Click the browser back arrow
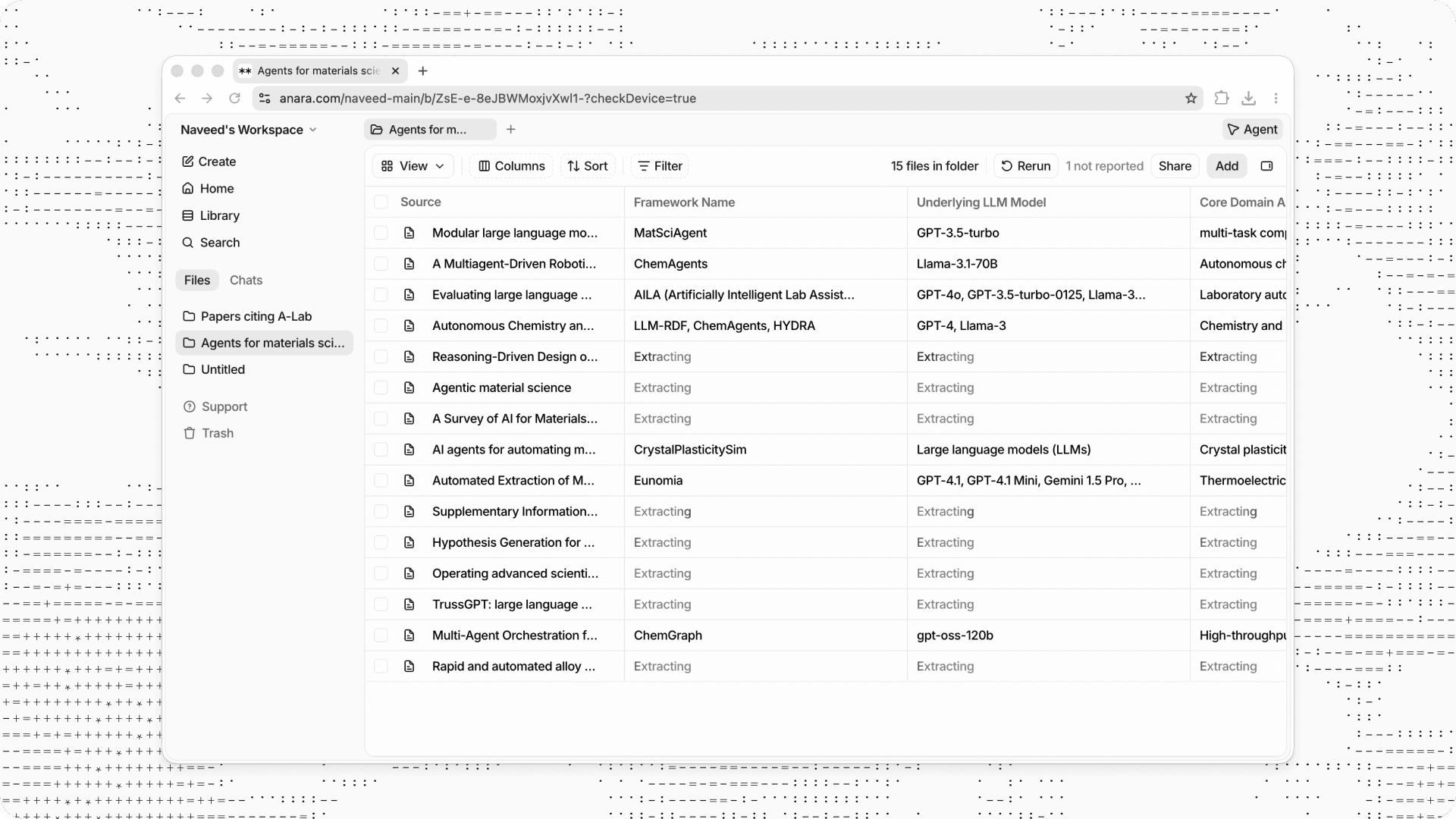 click(x=180, y=99)
